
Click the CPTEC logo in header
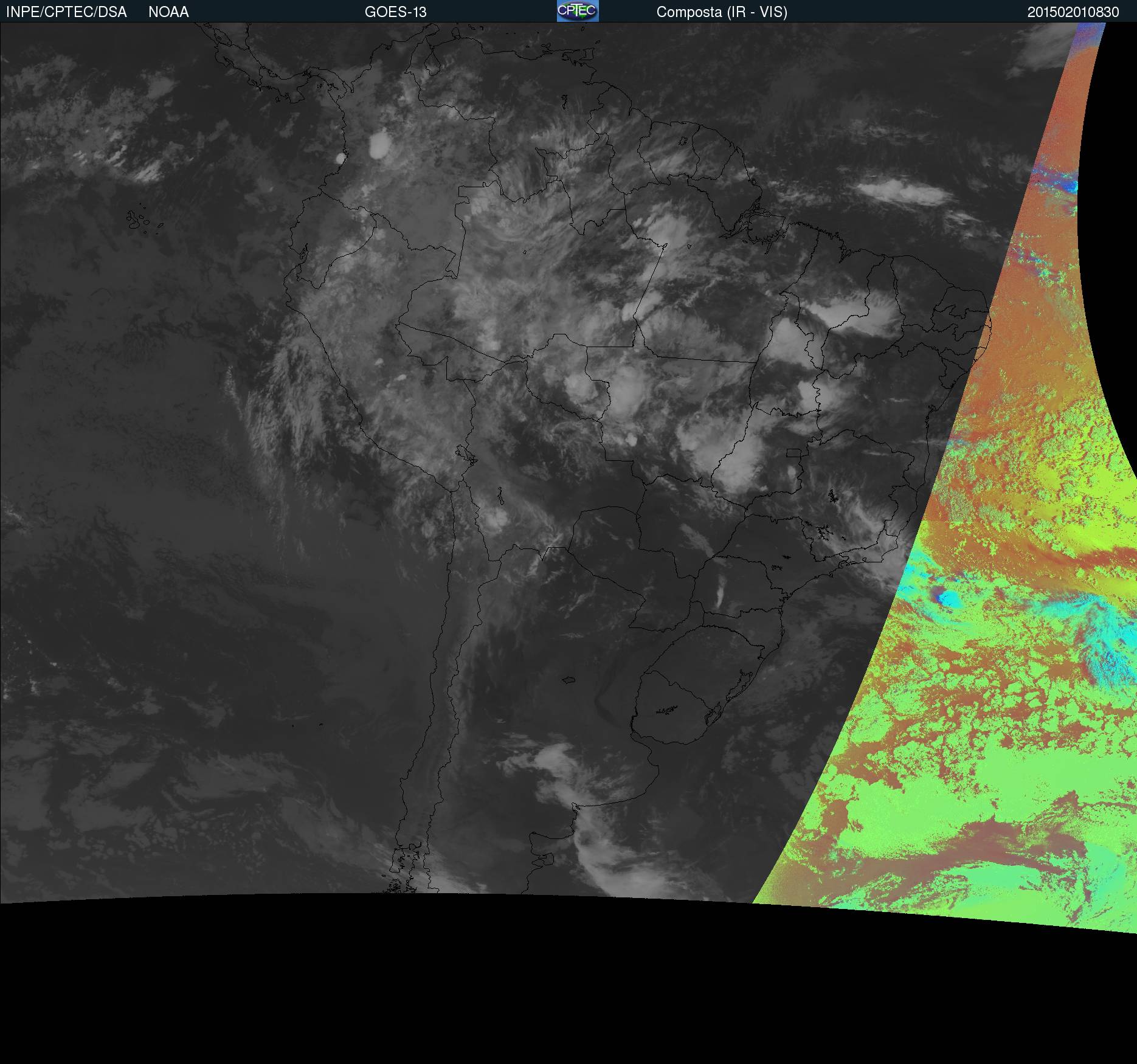click(578, 11)
